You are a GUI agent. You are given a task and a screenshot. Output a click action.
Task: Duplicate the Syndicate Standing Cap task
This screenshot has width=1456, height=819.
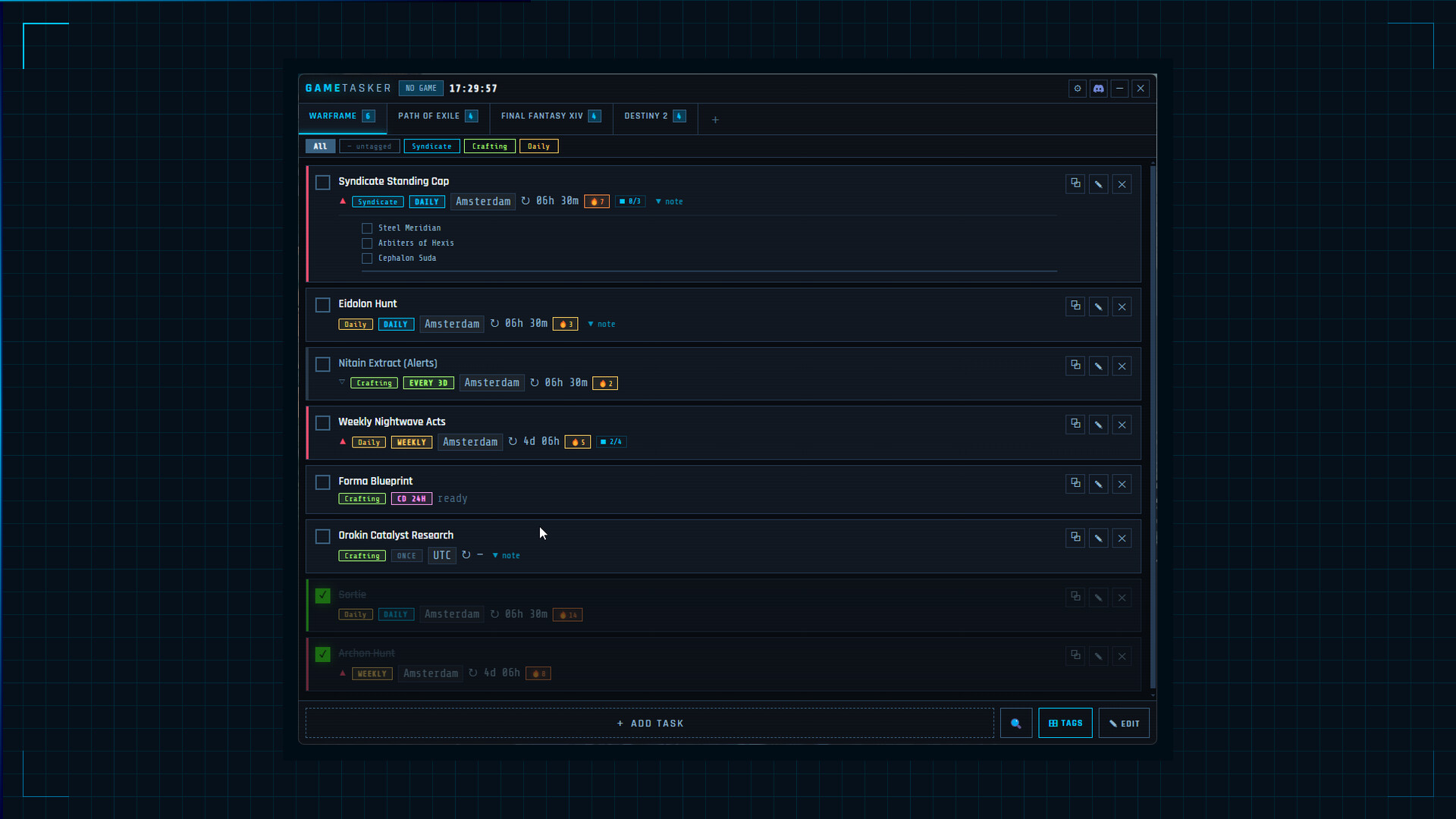[x=1075, y=184]
